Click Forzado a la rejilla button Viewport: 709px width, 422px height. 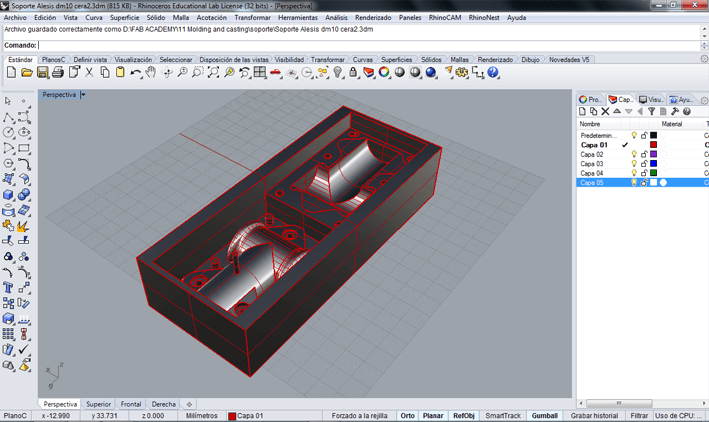click(x=359, y=416)
